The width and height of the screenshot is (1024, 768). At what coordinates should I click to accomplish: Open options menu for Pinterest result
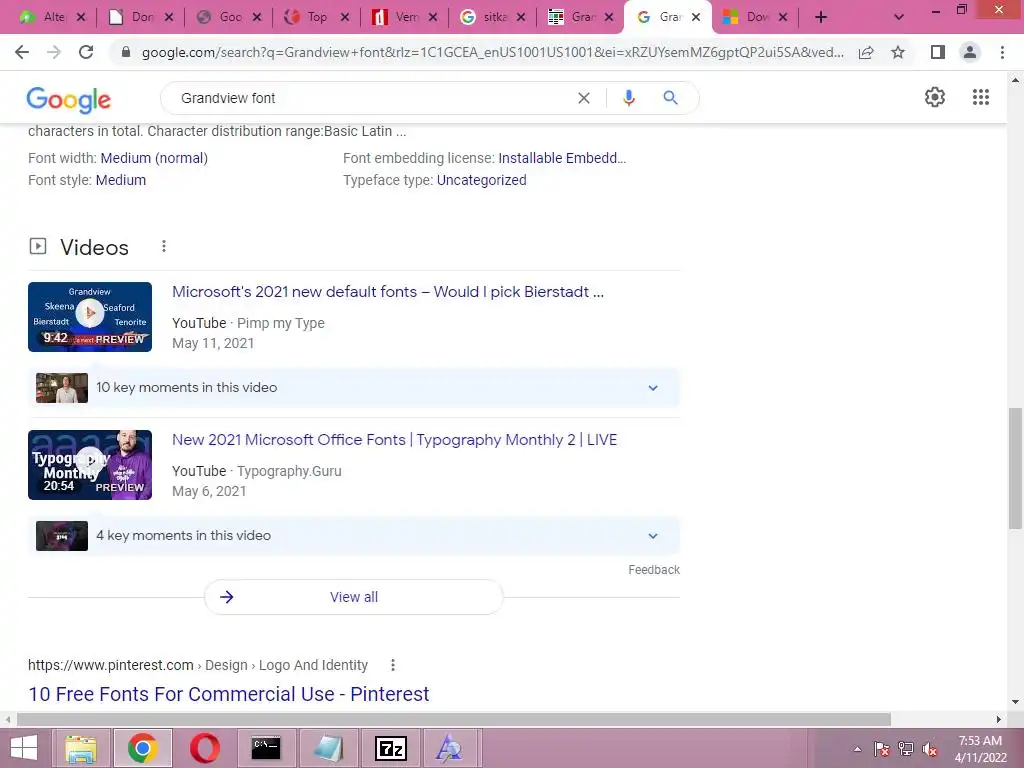tap(392, 665)
